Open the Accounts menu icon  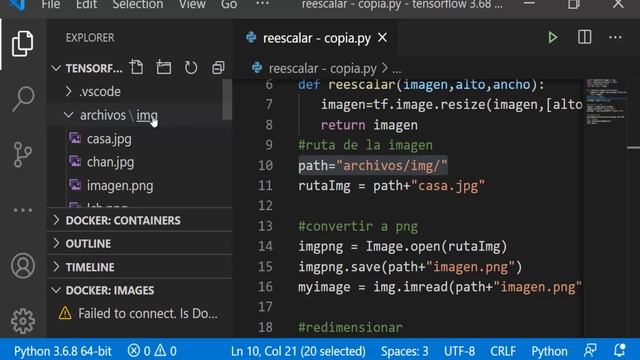click(23, 266)
